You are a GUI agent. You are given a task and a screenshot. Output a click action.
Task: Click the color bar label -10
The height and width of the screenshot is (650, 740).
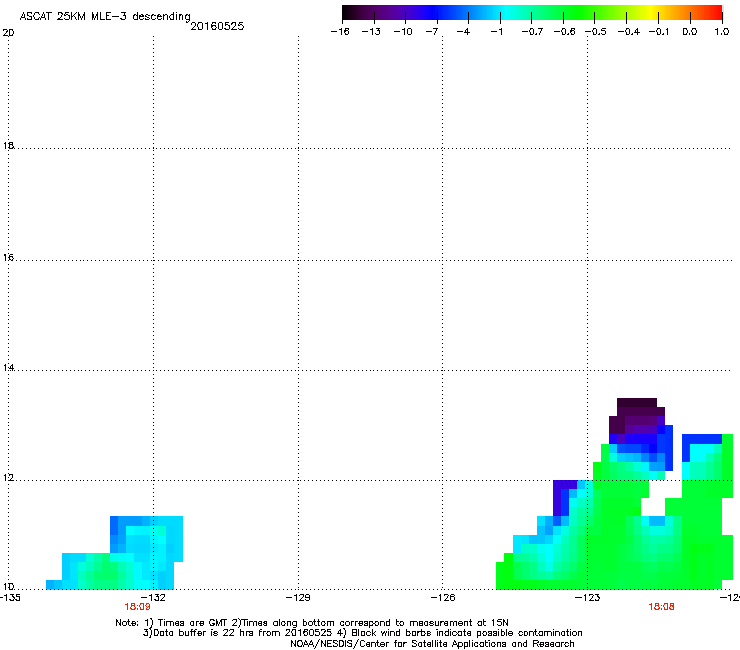pos(403,32)
